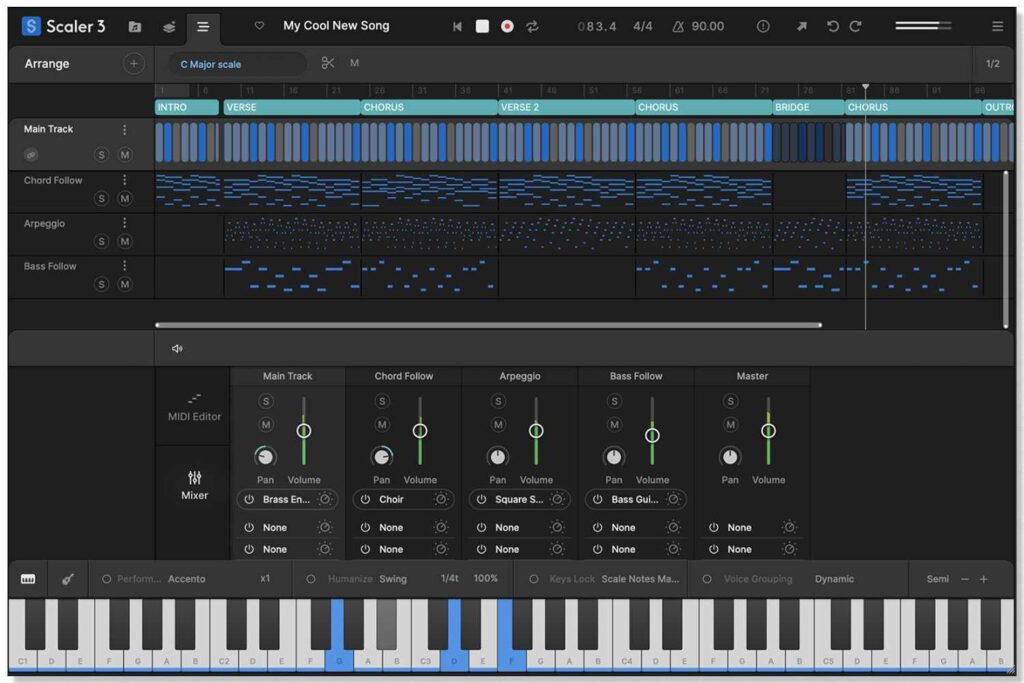This screenshot has height=683, width=1024.
Task: Switch to the guitar fretboard view
Action: [68, 579]
